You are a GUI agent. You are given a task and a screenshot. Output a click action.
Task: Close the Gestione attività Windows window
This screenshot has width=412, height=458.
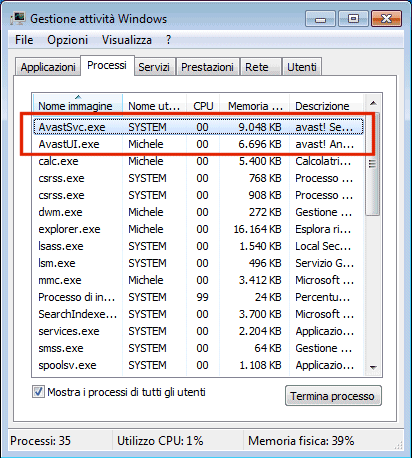[x=386, y=19]
